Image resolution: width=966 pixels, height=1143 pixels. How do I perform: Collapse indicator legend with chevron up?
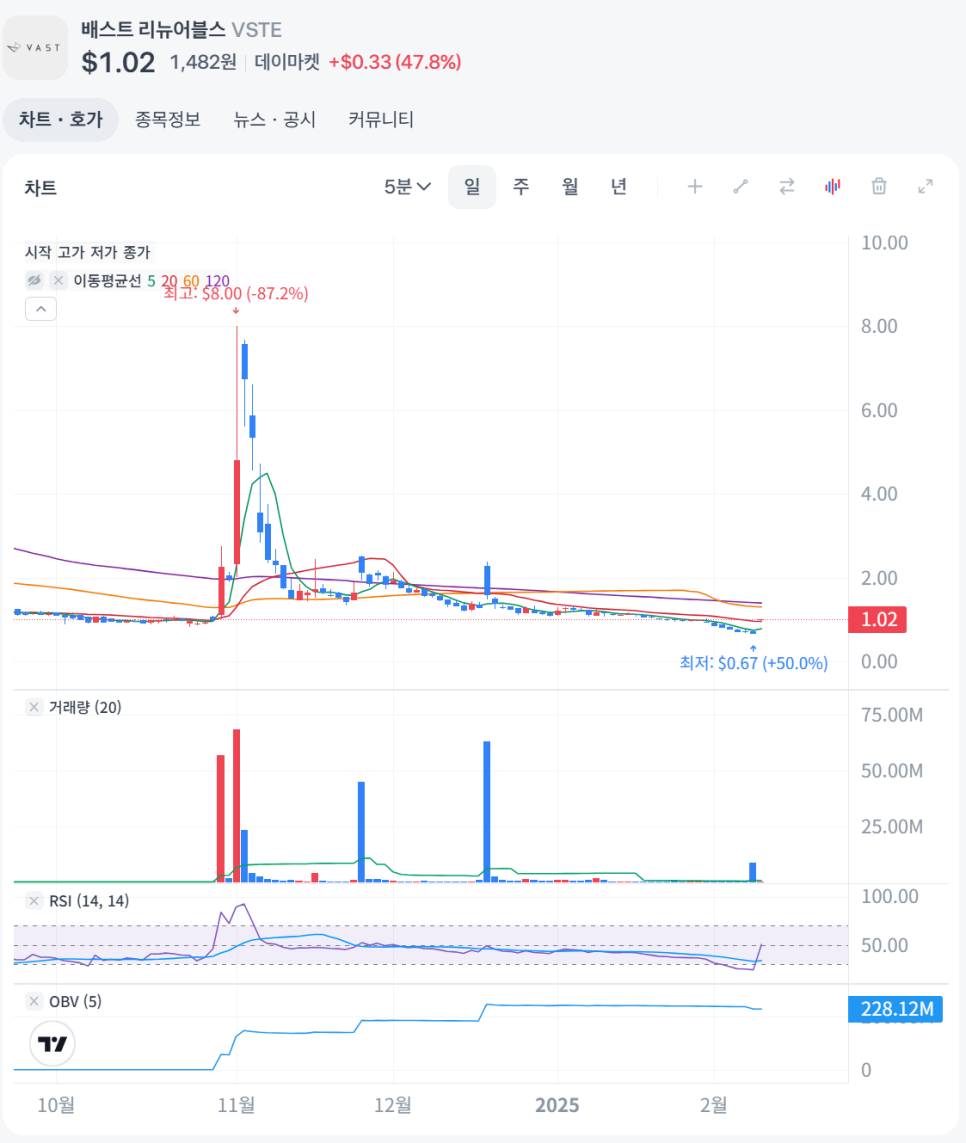(41, 309)
